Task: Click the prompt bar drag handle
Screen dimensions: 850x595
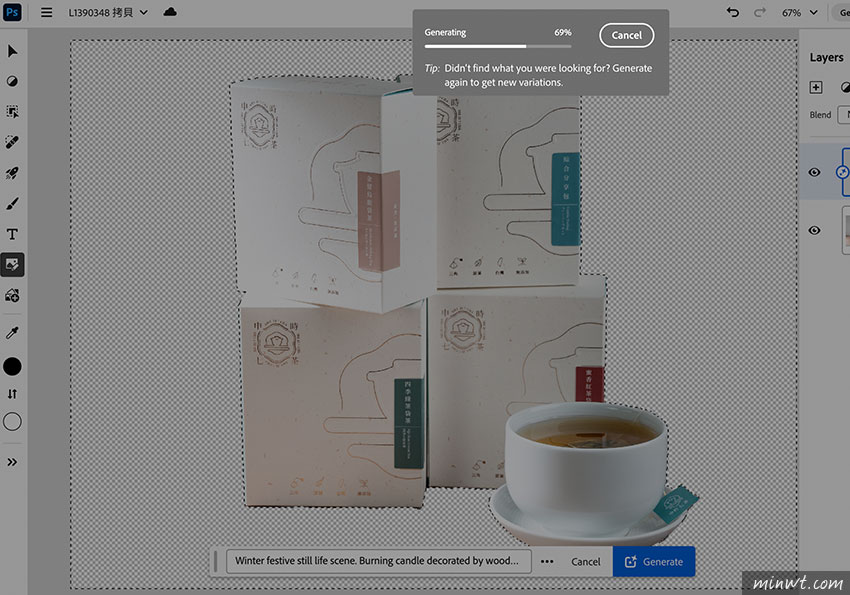Action: pos(215,561)
